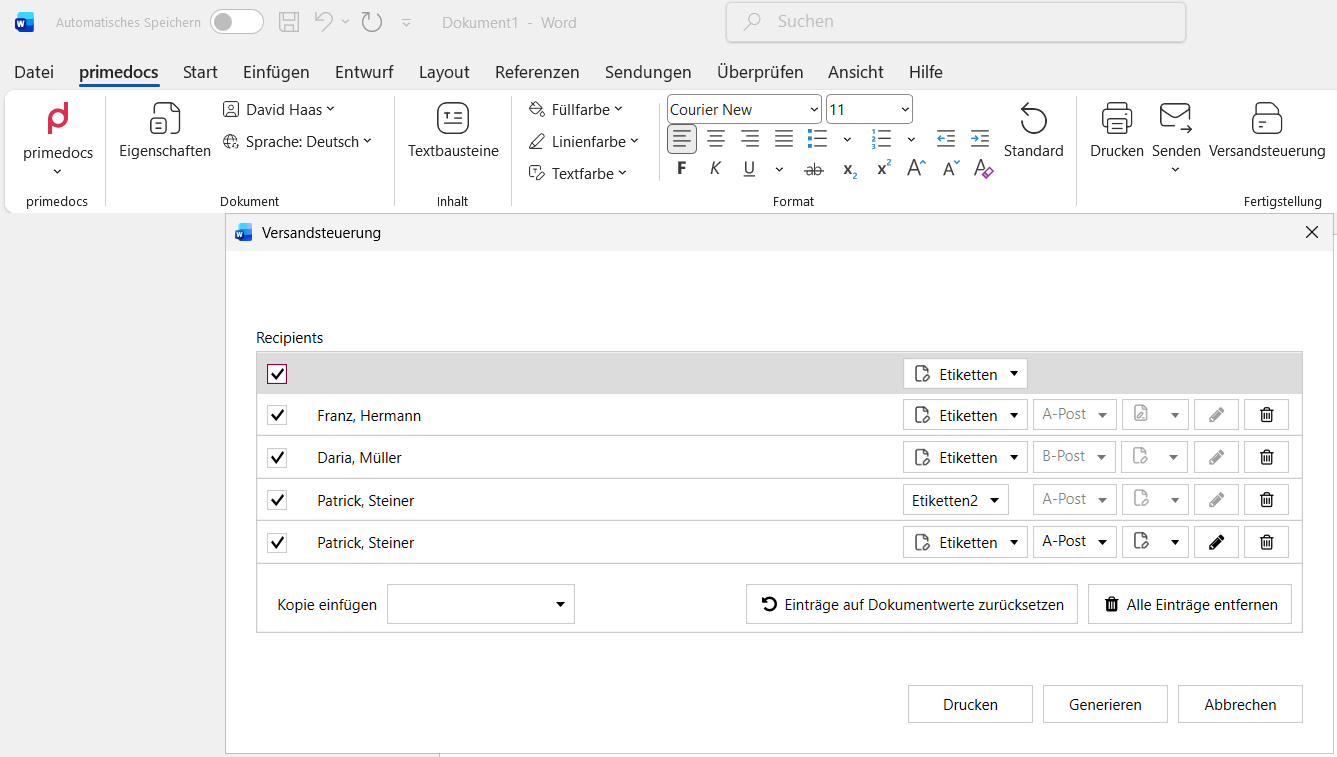This screenshot has width=1337, height=757.
Task: Save the document with the disk icon
Action: (289, 22)
